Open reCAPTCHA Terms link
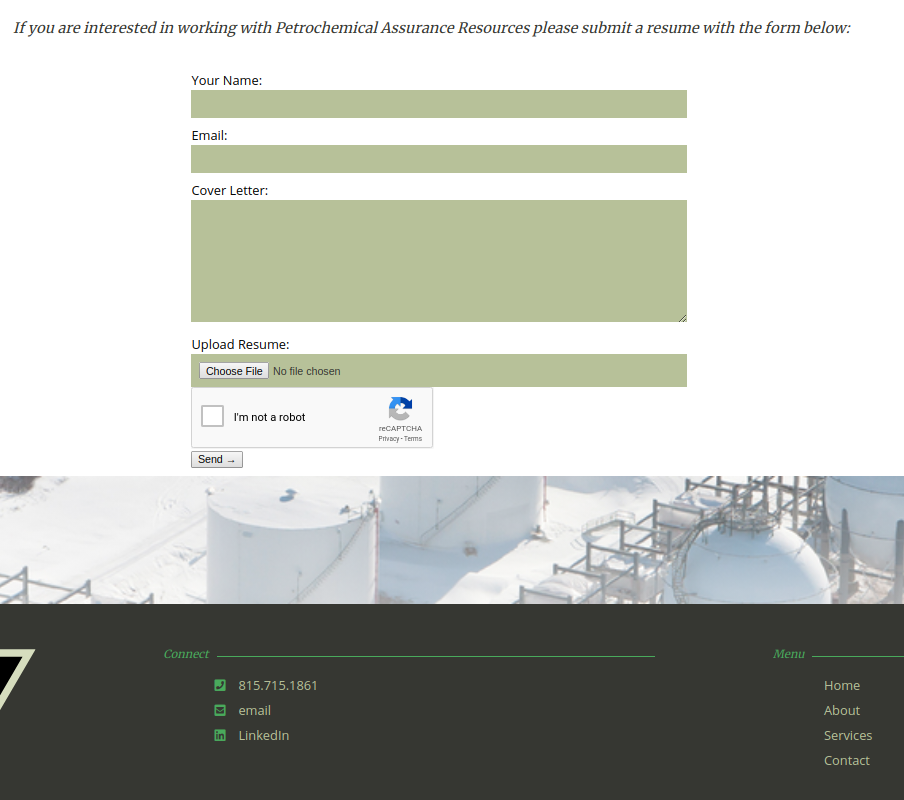This screenshot has width=904, height=800. coord(413,439)
